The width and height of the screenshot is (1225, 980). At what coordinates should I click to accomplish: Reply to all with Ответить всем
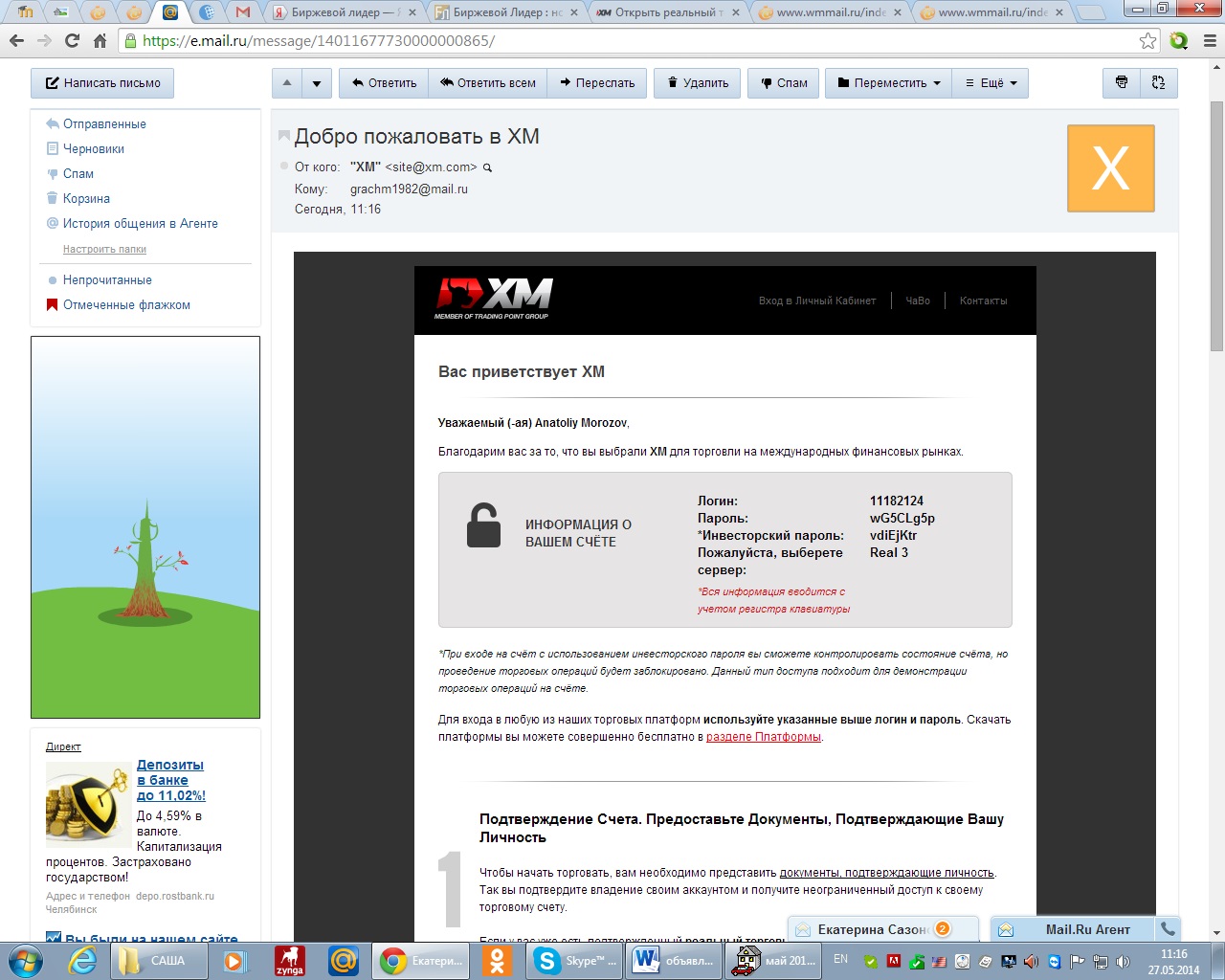tap(488, 83)
